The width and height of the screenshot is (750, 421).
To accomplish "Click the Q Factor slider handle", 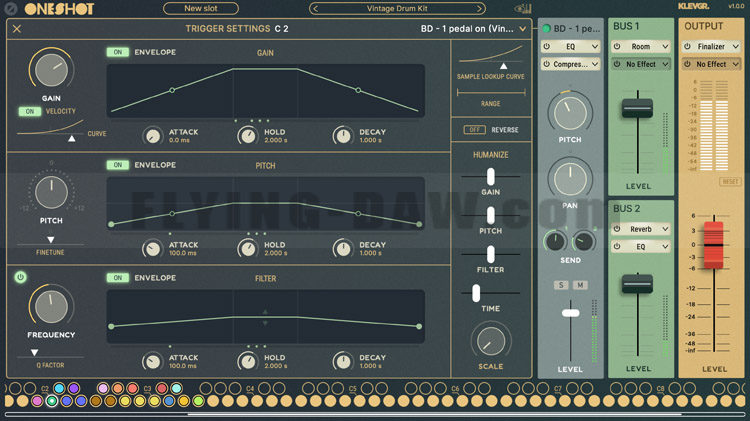I will (34, 353).
